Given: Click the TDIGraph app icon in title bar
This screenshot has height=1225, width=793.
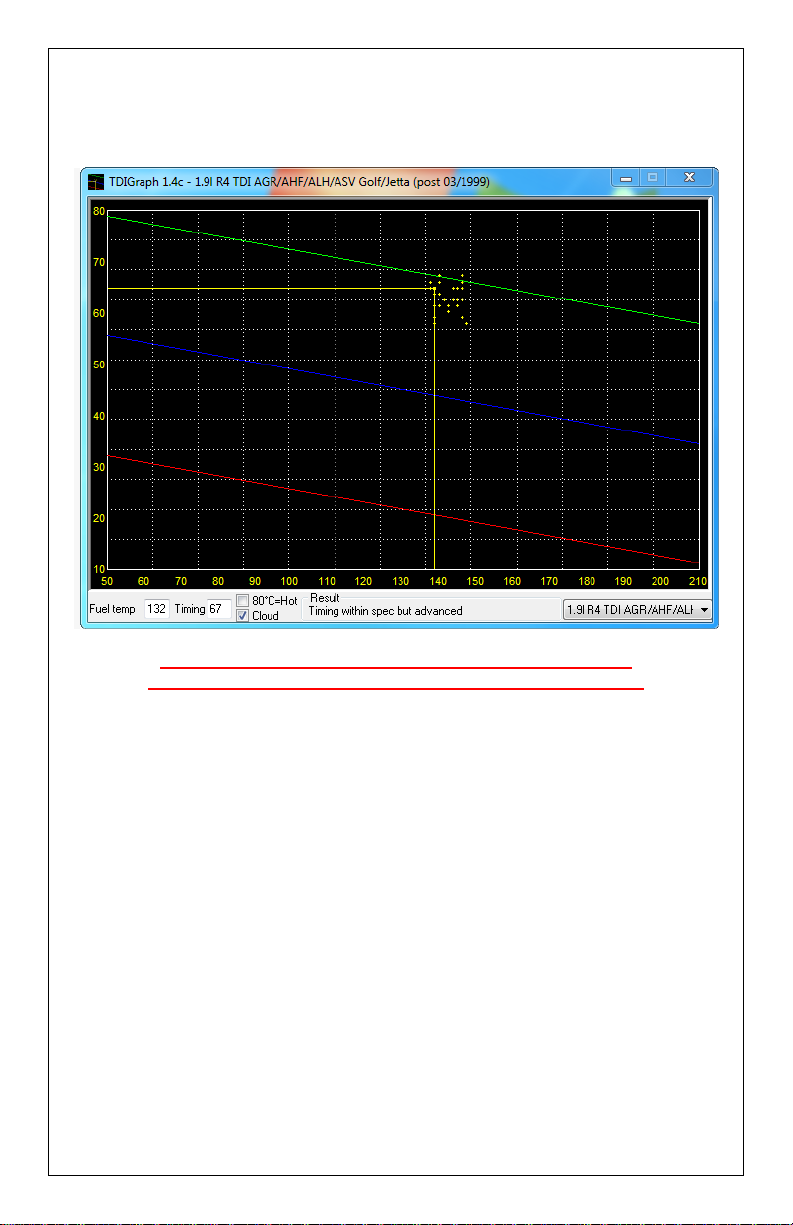Looking at the screenshot, I should pos(96,182).
